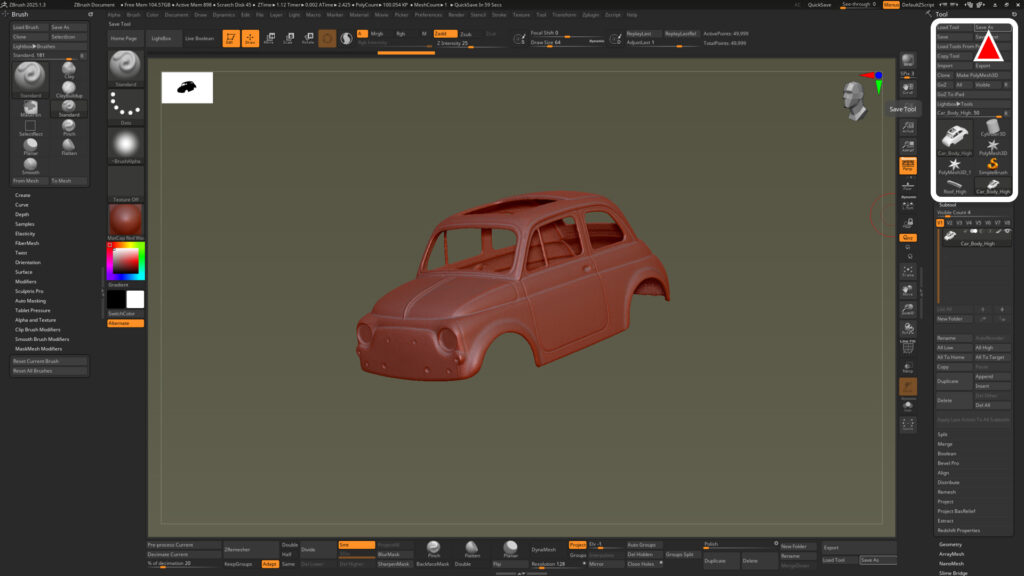Select the Move mode icon
The height and width of the screenshot is (576, 1024).
pos(271,38)
